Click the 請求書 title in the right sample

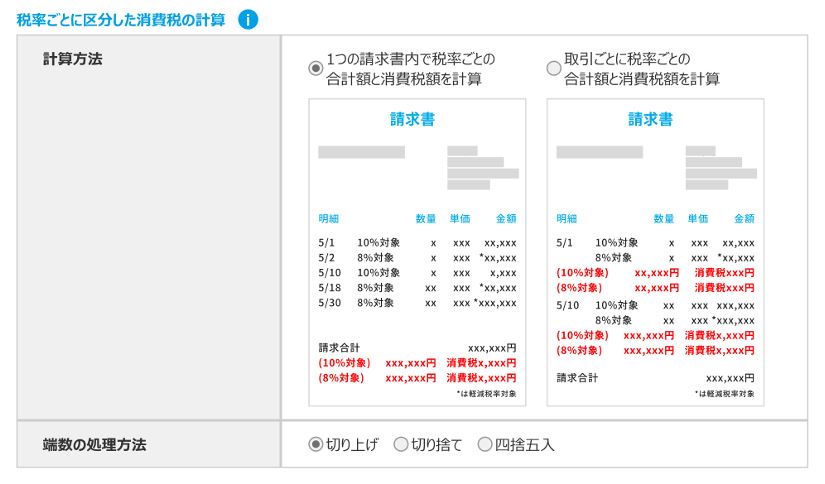pyautogui.click(x=650, y=119)
